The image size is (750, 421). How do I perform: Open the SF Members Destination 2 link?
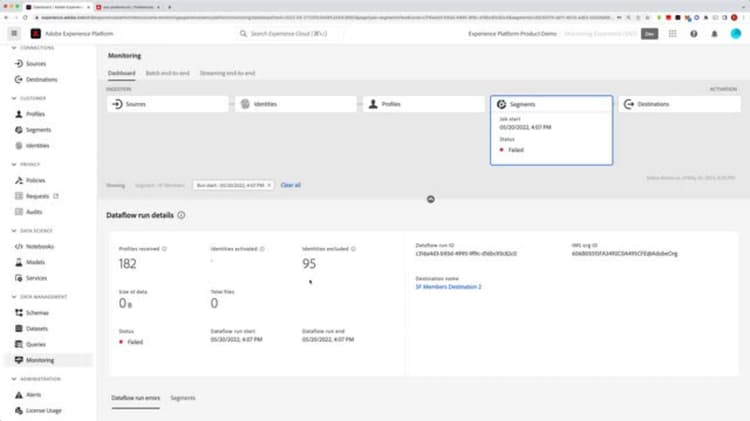pos(449,287)
